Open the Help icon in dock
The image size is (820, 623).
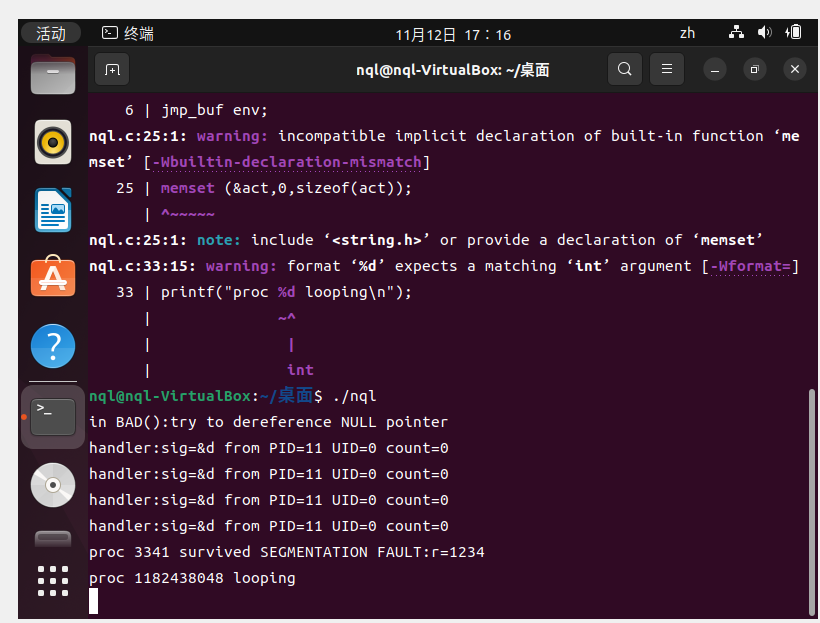tap(53, 346)
